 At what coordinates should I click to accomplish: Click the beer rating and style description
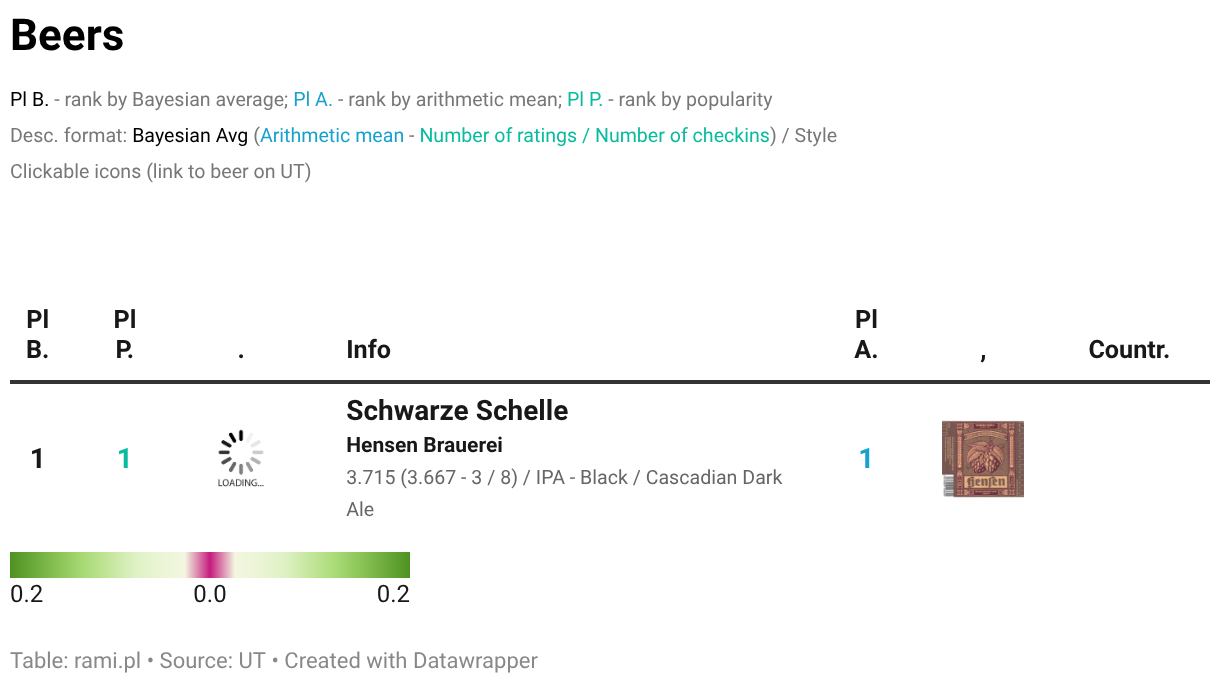(564, 493)
